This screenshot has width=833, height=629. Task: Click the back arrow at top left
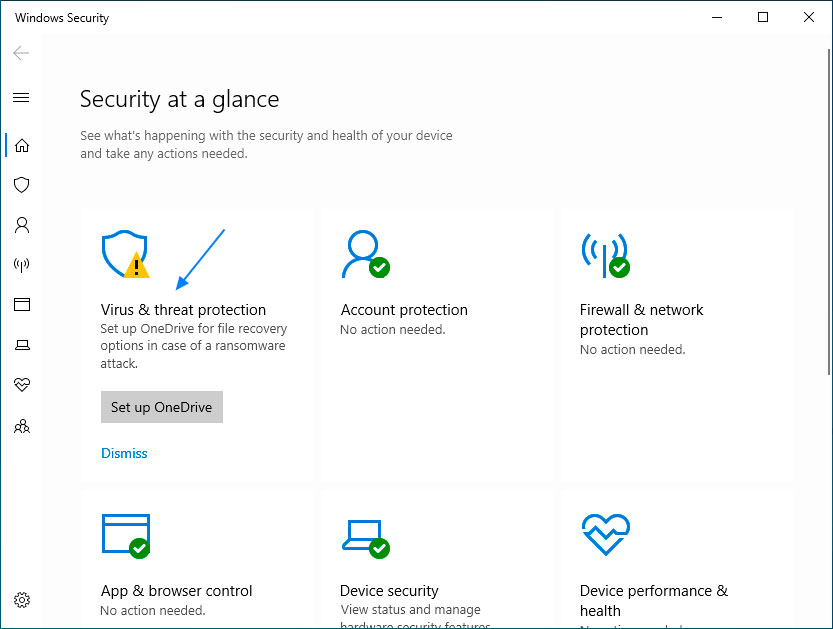pyautogui.click(x=20, y=53)
